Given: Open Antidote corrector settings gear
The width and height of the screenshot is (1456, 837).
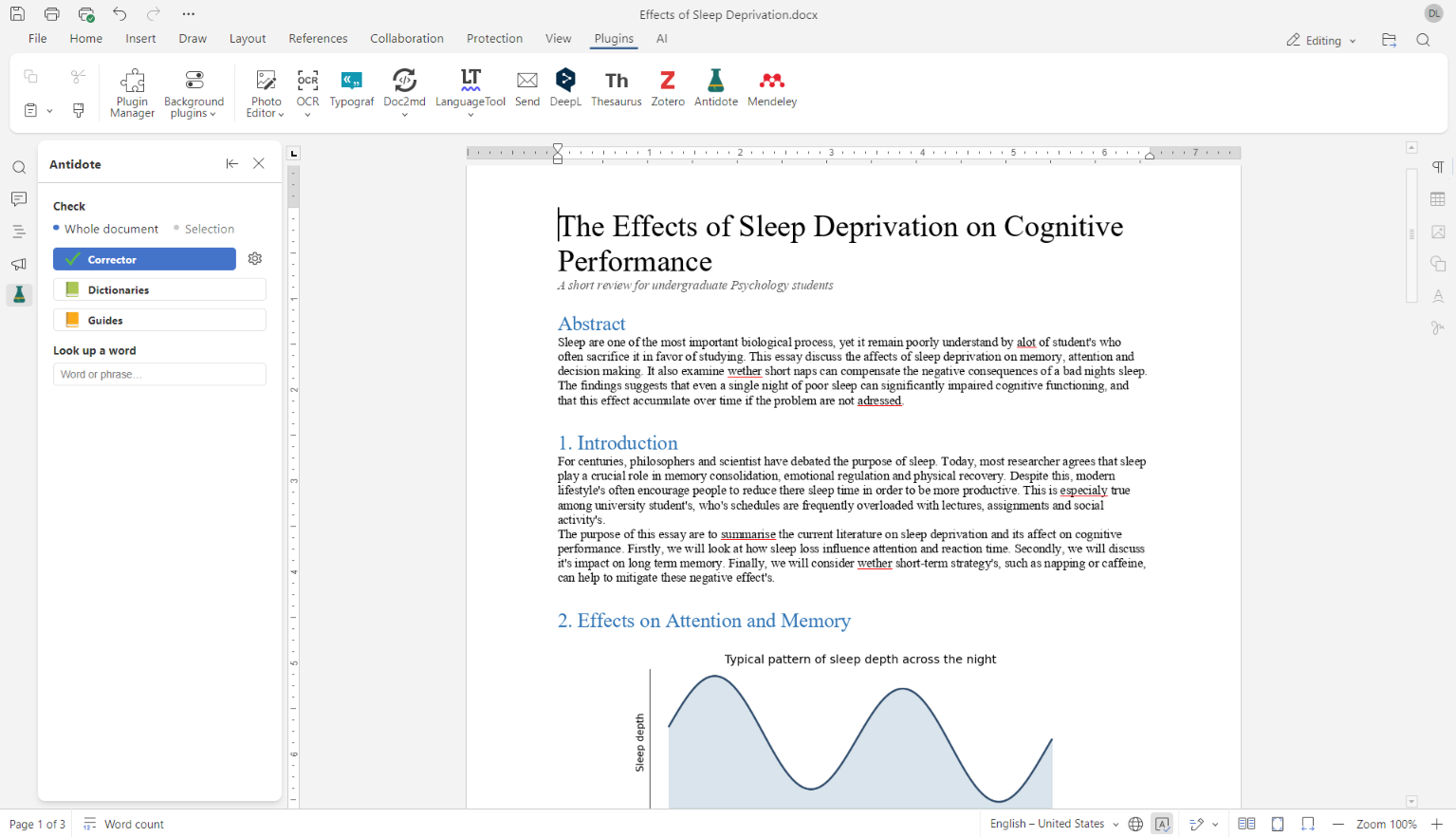Looking at the screenshot, I should coord(255,258).
